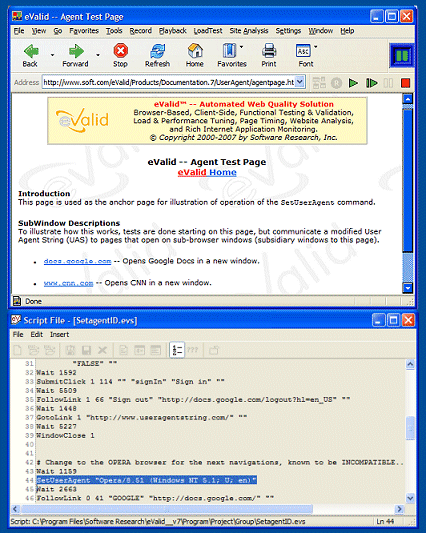Click the document page icon in Script File toolbar
The width and height of the screenshot is (426, 533).
tap(123, 350)
